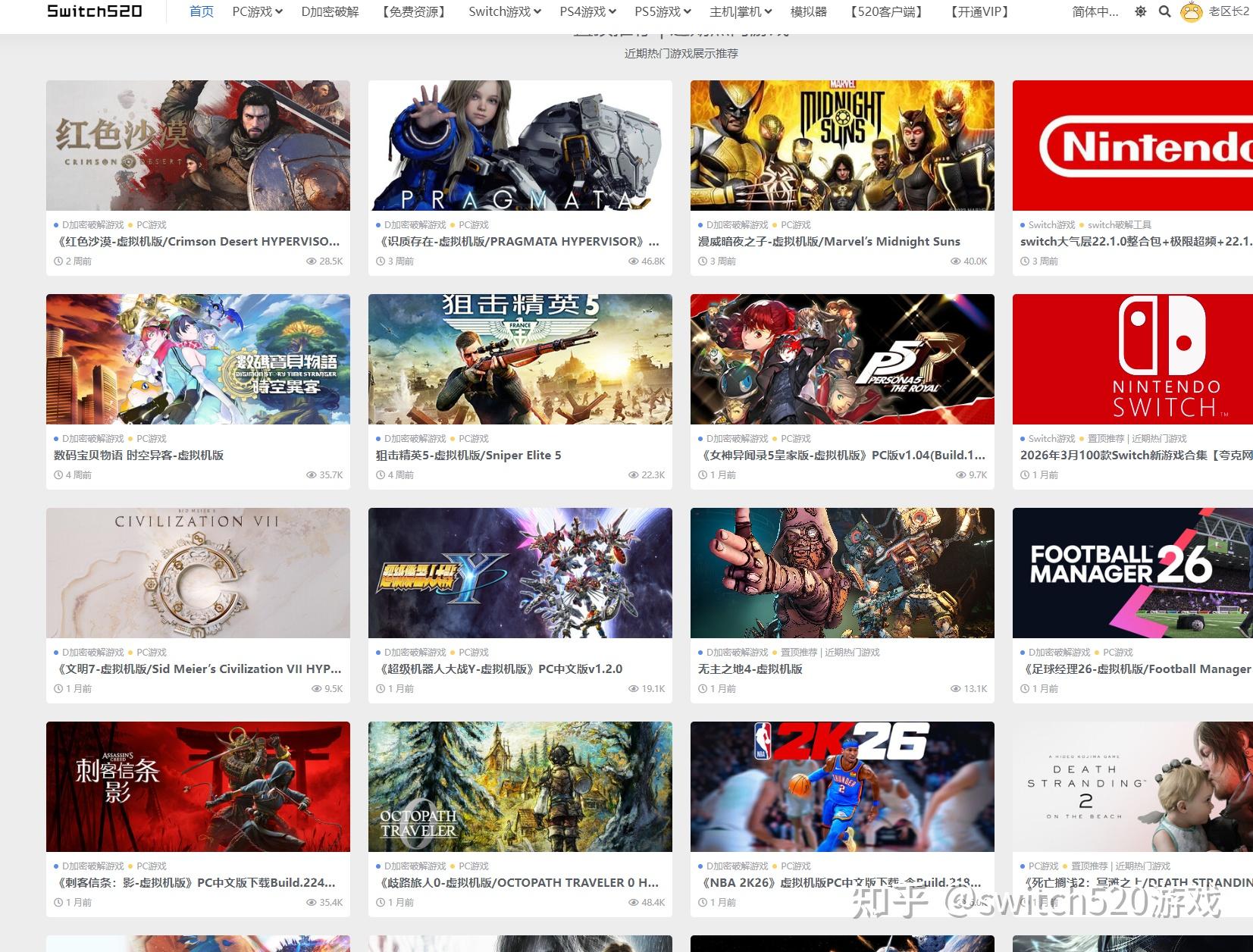The width and height of the screenshot is (1253, 952).
Task: Click the 老区长2 username
Action: [x=1229, y=11]
